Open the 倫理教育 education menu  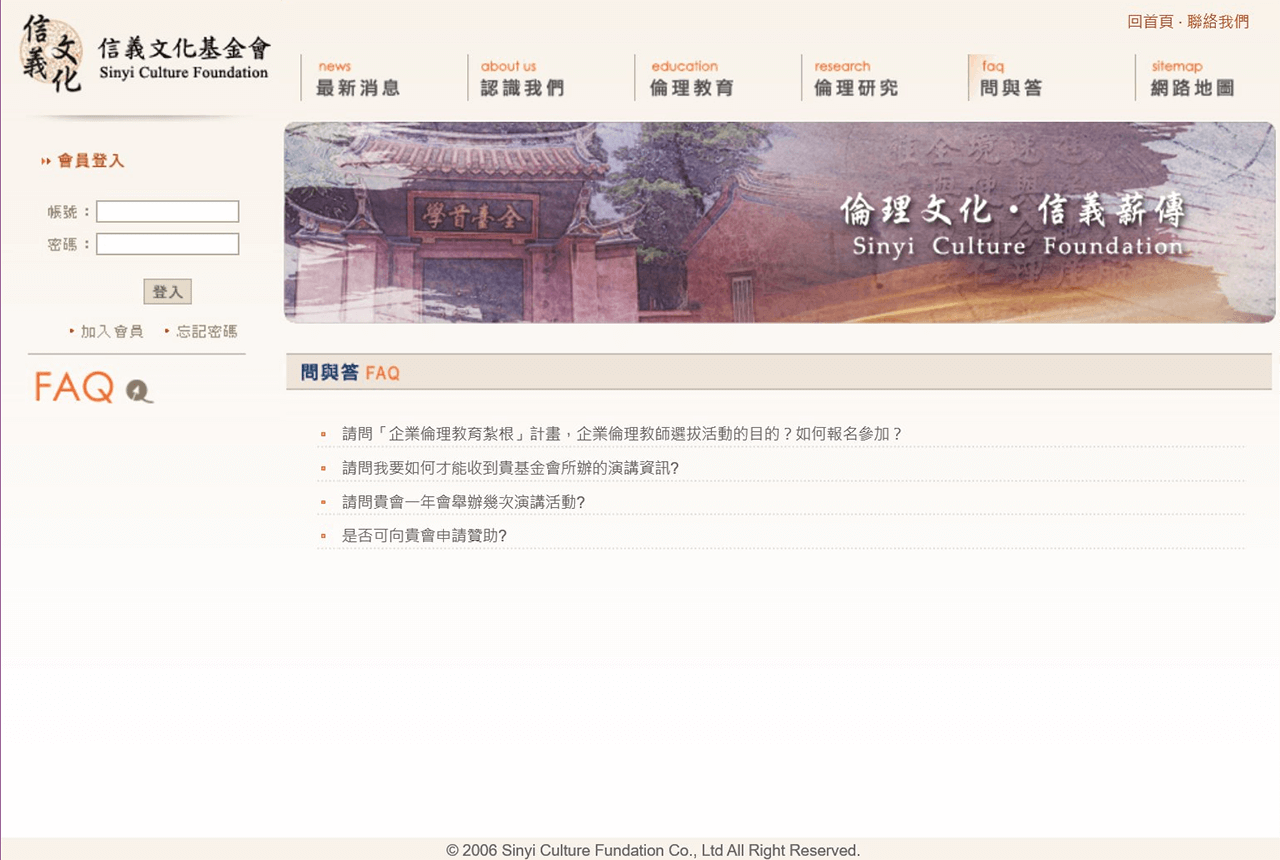691,78
